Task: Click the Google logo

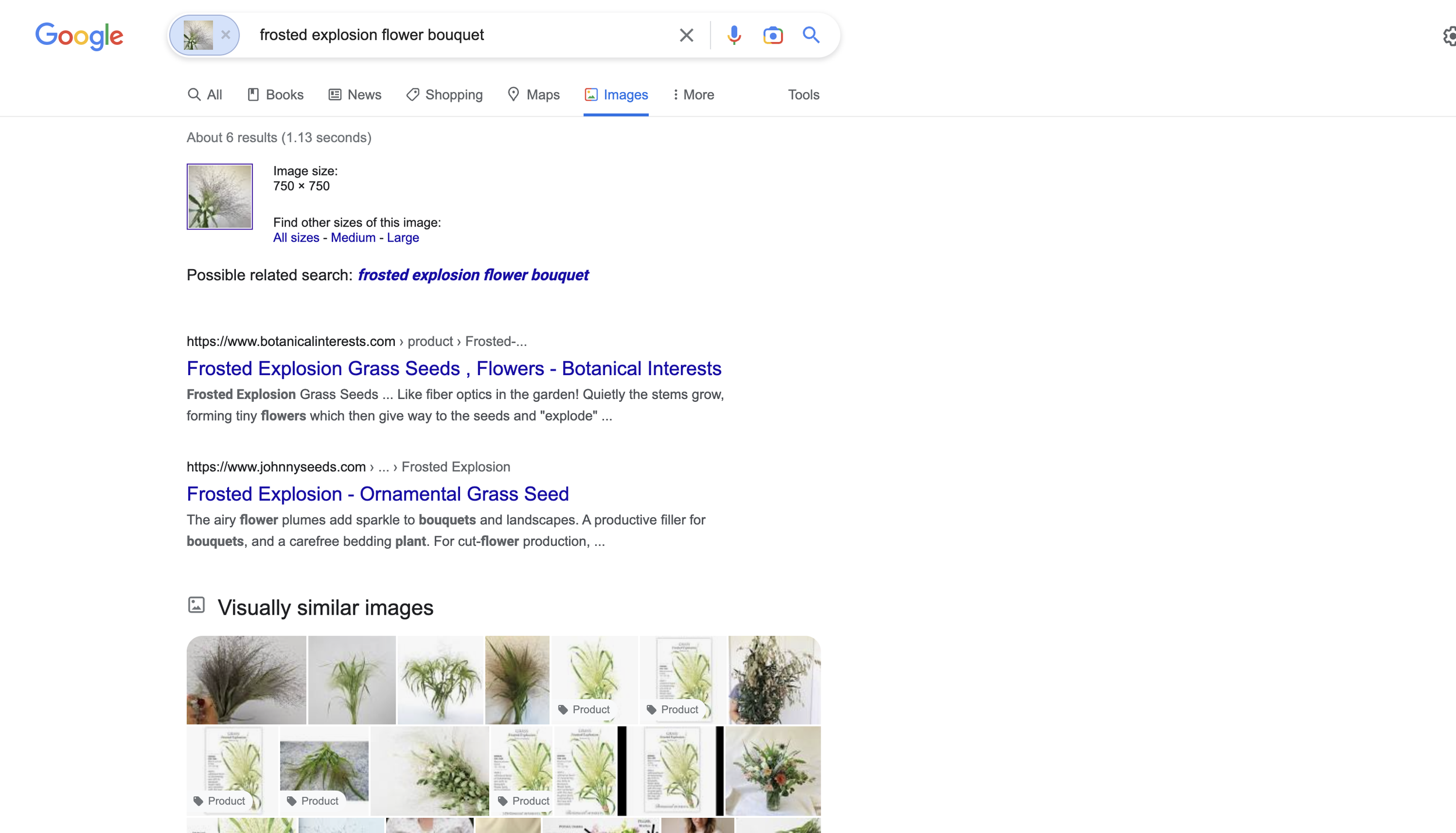Action: click(x=79, y=36)
